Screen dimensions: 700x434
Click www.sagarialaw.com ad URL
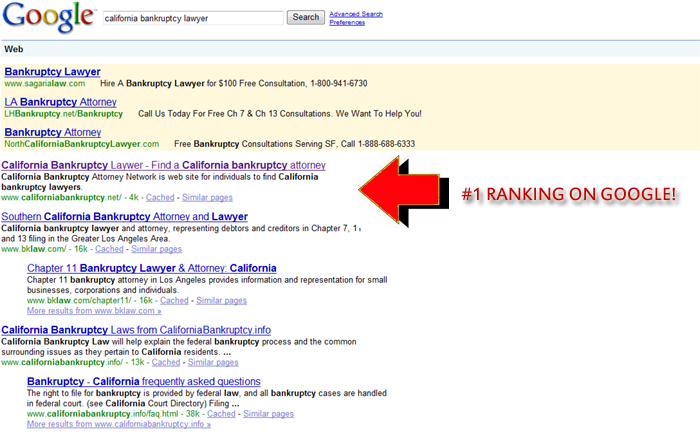coord(45,83)
